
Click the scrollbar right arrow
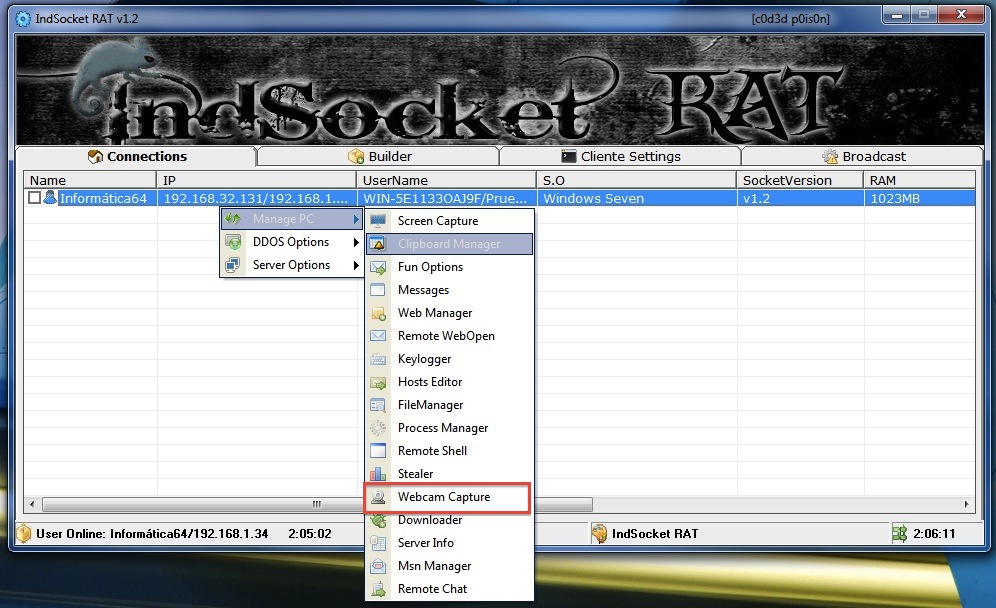pos(966,504)
